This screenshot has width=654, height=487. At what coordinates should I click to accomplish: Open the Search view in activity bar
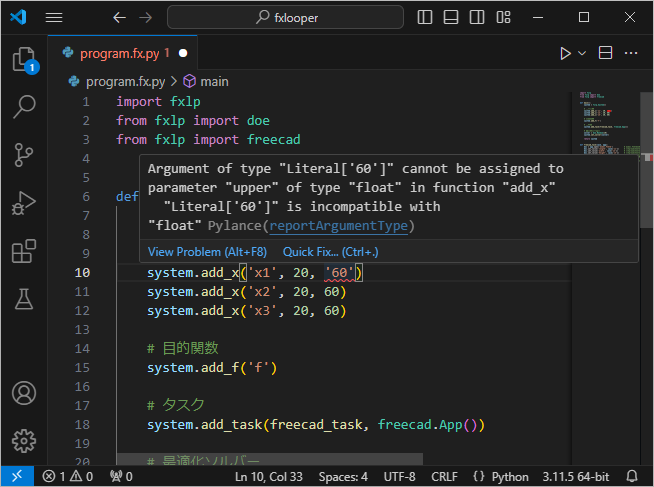24,107
